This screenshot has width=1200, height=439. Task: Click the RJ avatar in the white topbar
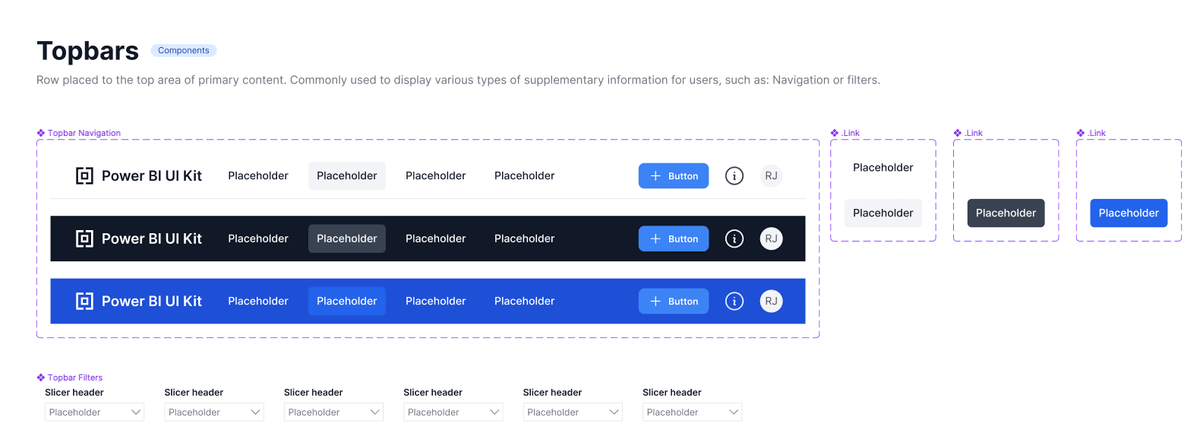click(771, 176)
